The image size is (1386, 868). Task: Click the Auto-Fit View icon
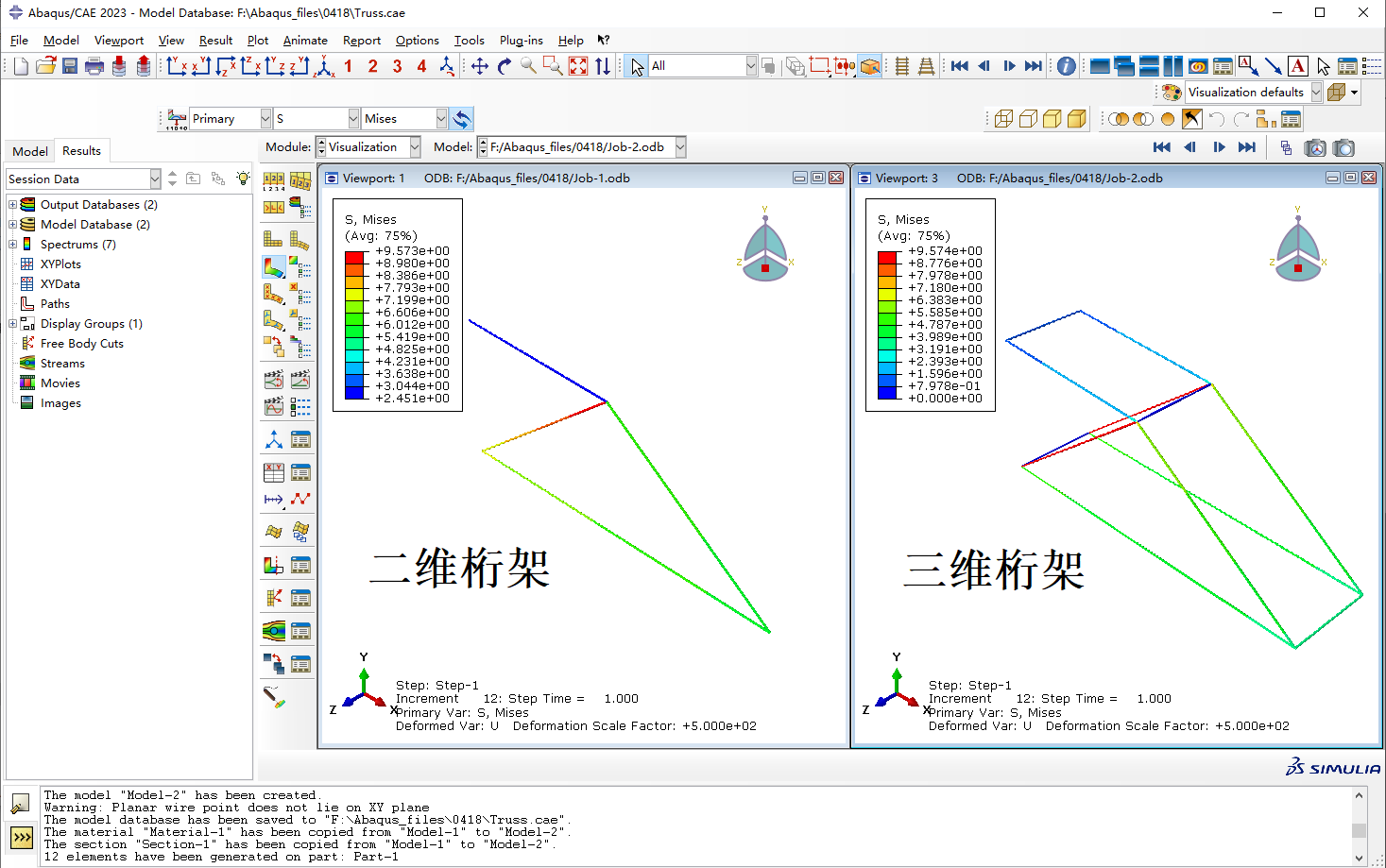coord(578,65)
